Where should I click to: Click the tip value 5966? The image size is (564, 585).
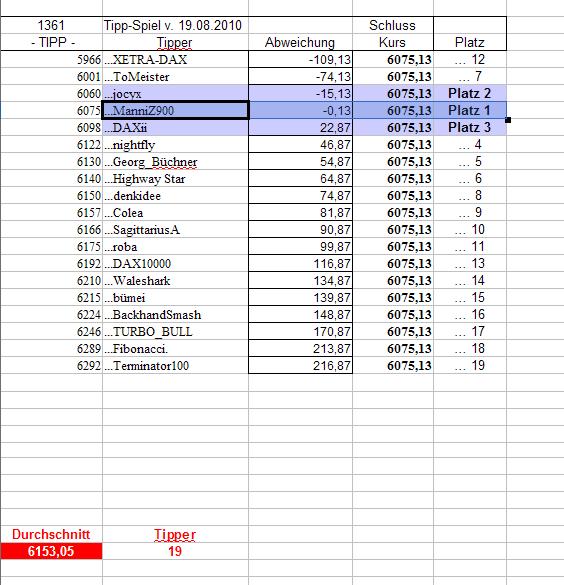click(x=51, y=59)
